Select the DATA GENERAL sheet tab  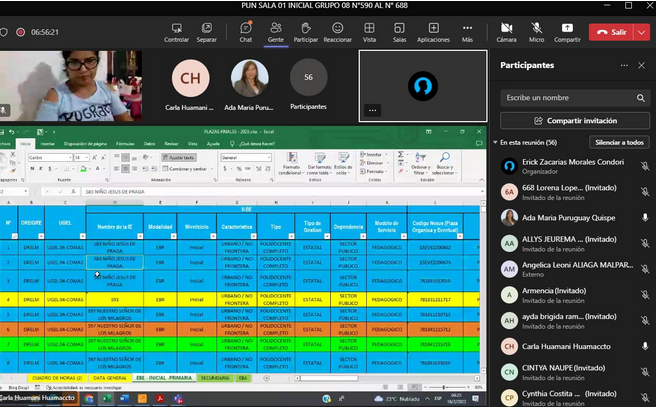click(109, 378)
